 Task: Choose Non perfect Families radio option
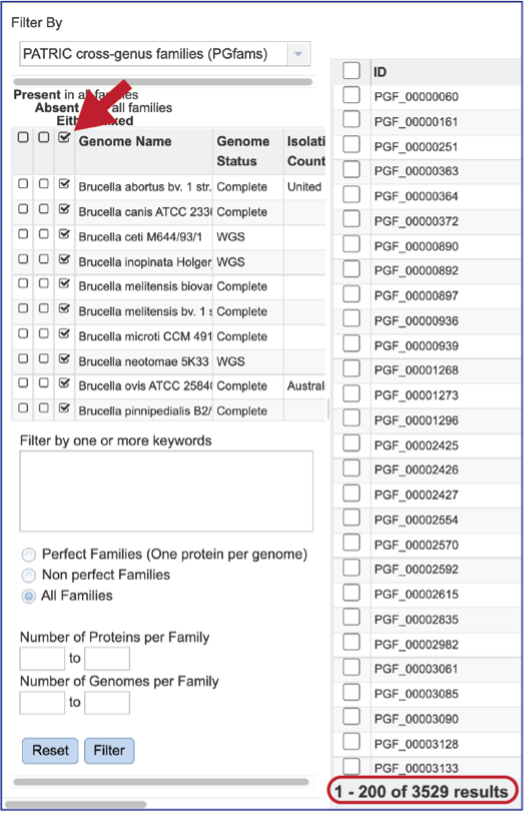[29, 575]
